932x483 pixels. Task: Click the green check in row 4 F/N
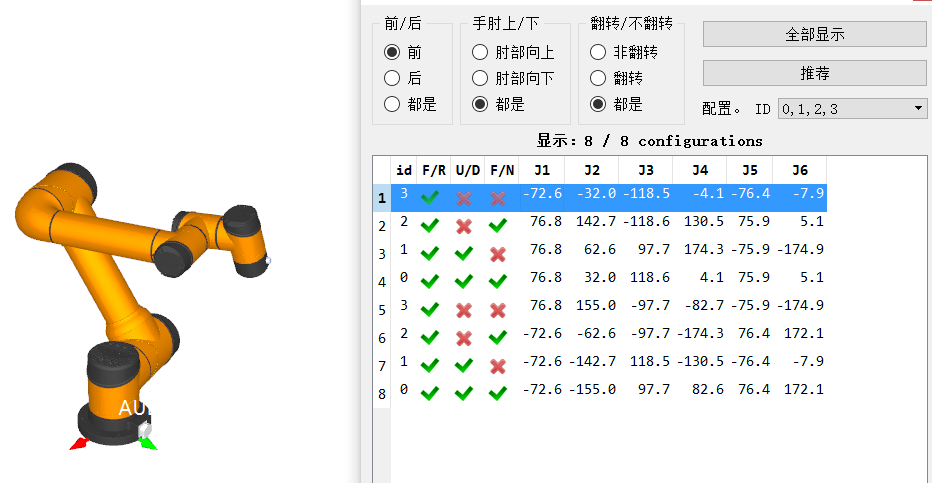(498, 282)
